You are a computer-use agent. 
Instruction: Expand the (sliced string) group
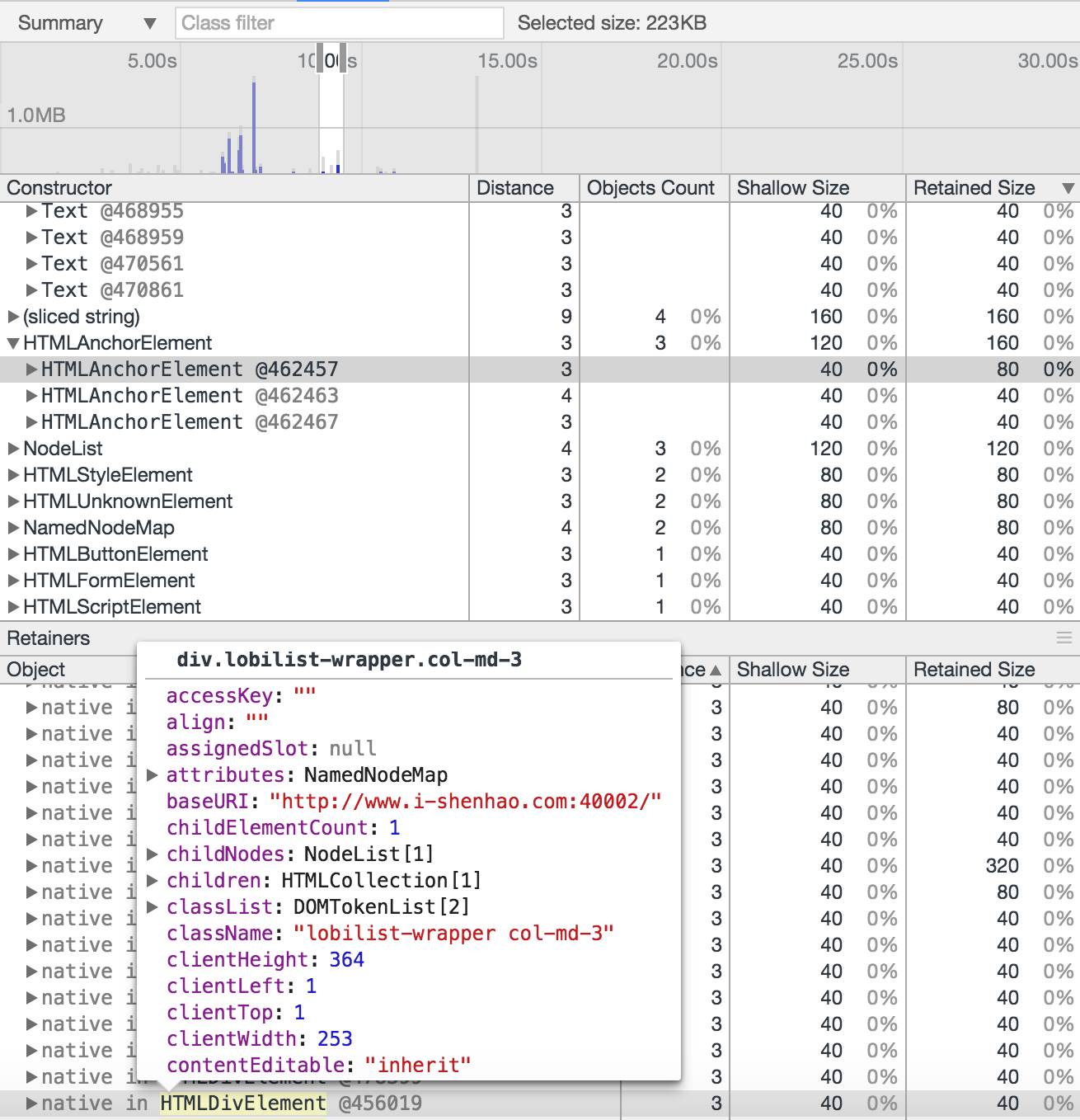coord(13,317)
